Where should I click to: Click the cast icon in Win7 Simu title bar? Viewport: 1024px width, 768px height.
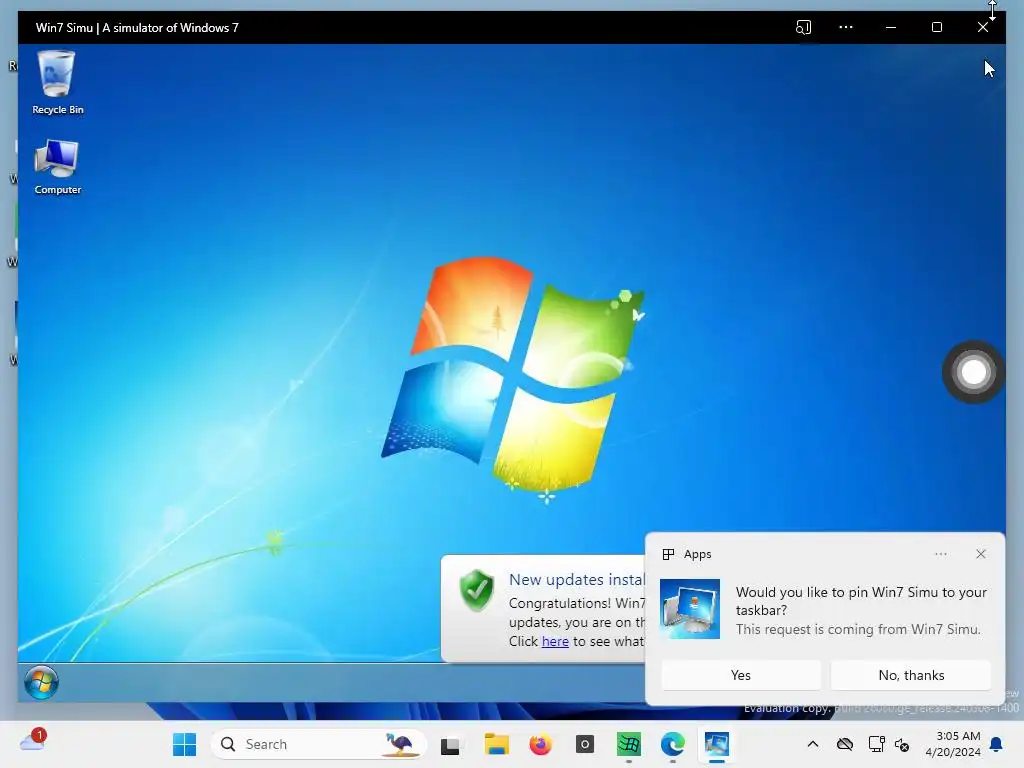click(x=803, y=27)
